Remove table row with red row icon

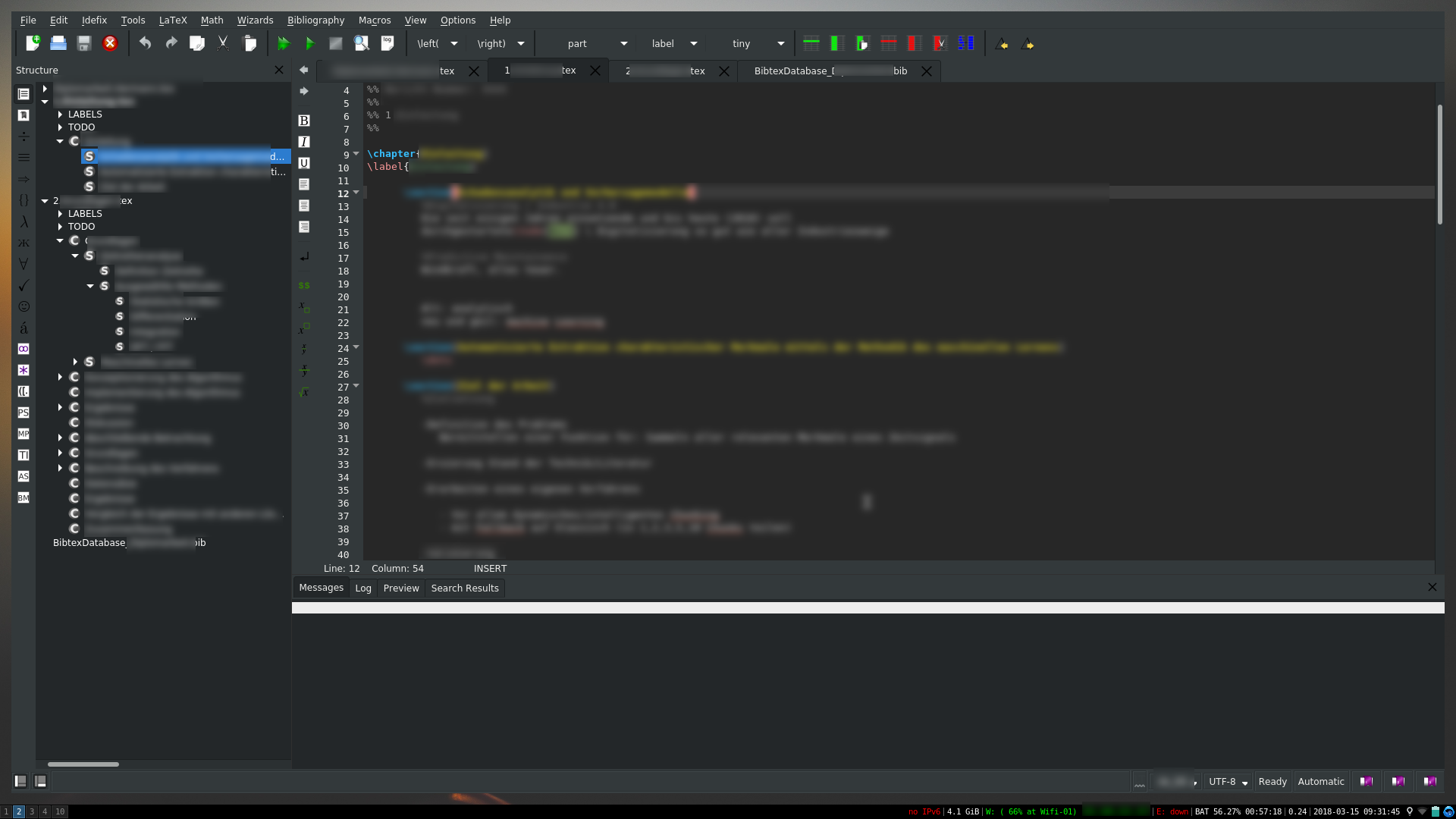click(889, 44)
